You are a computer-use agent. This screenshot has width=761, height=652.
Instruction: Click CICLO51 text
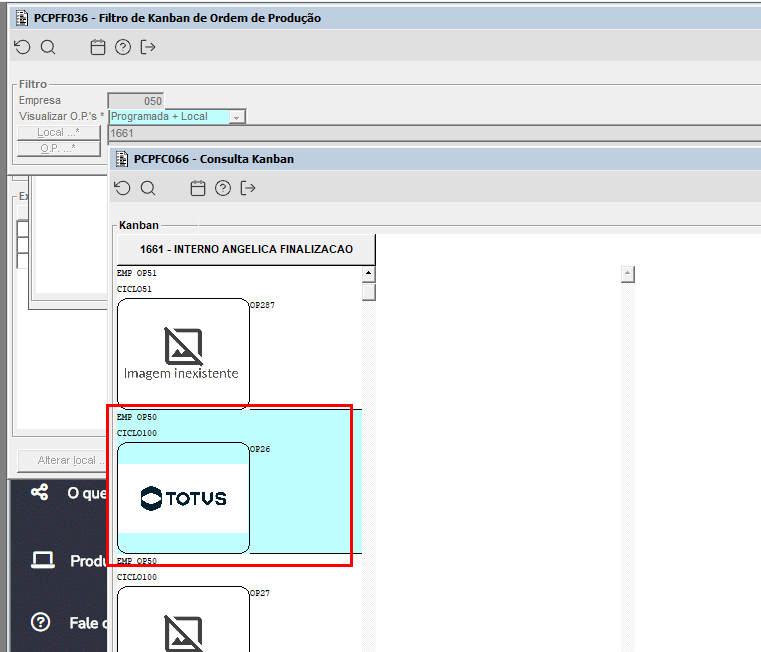(x=134, y=289)
